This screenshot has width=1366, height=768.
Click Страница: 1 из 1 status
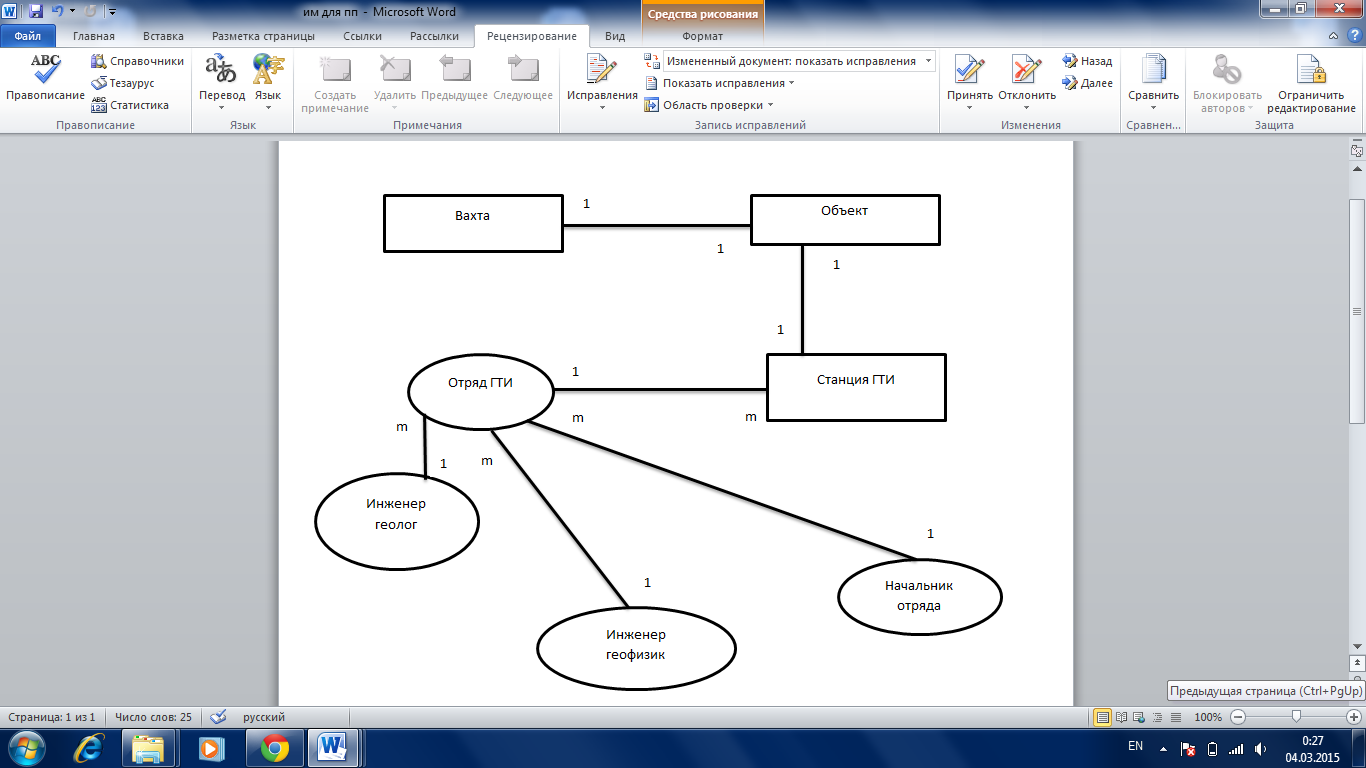tap(51, 717)
